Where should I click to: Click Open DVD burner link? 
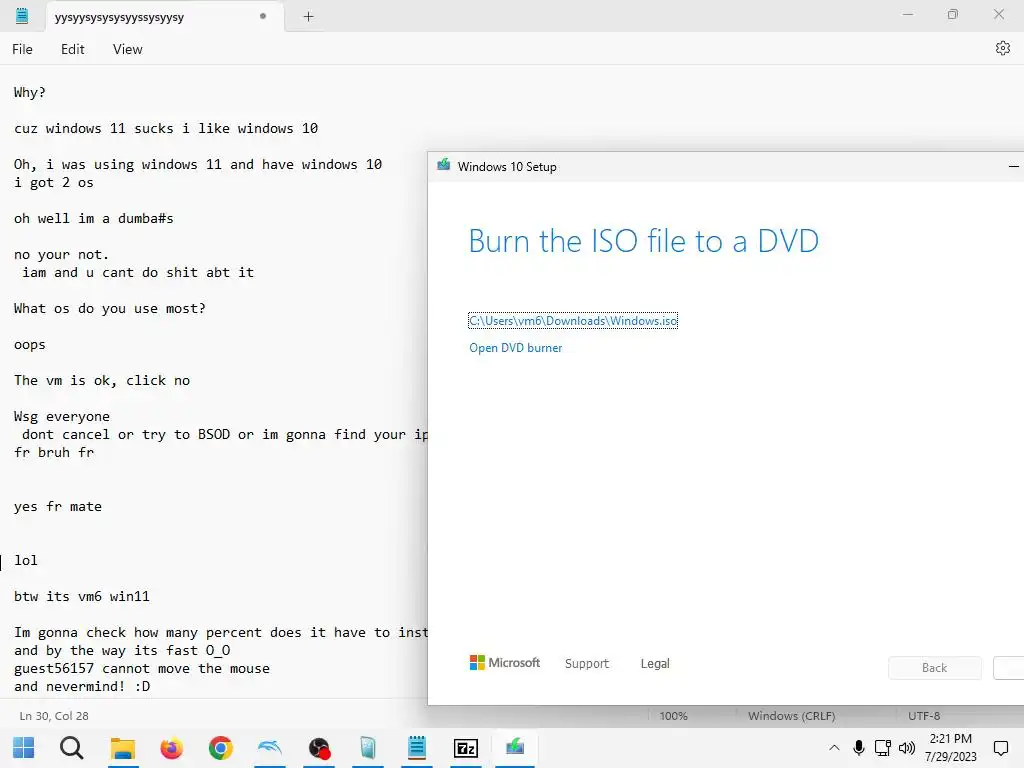(515, 348)
